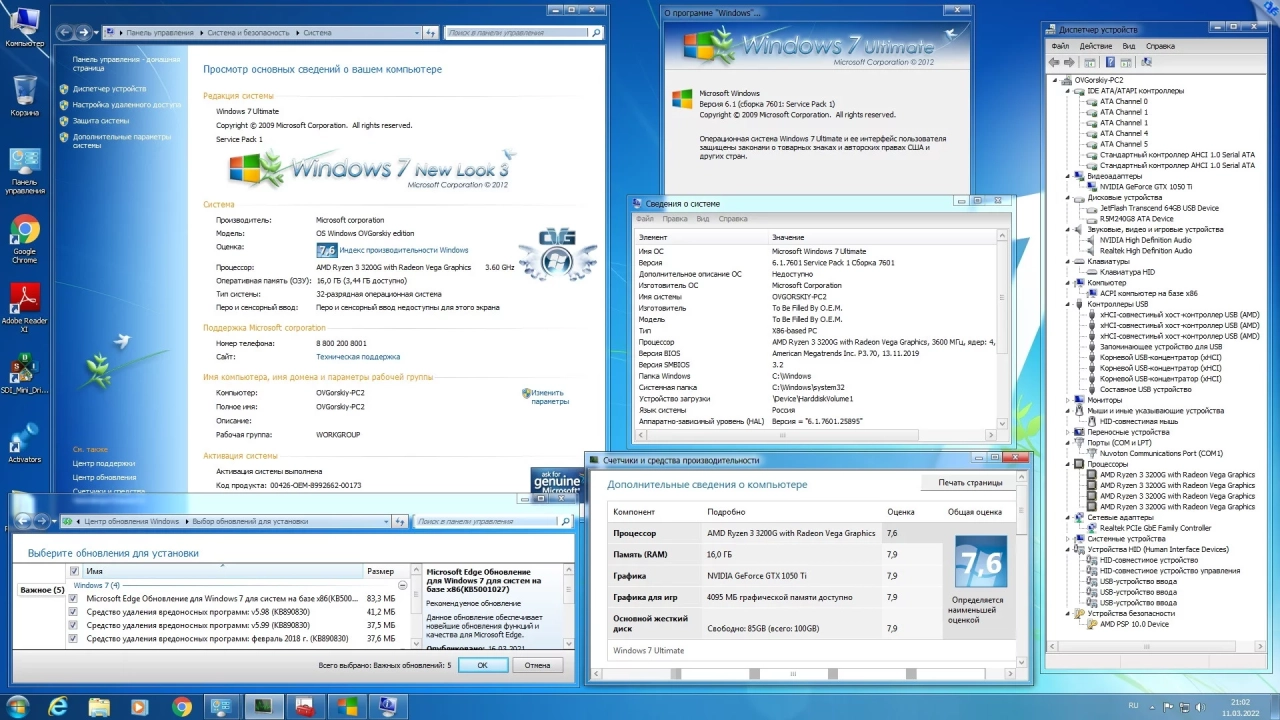The image size is (1280, 720).
Task: Open Windows Explorer folder icon in taskbar
Action: click(100, 707)
